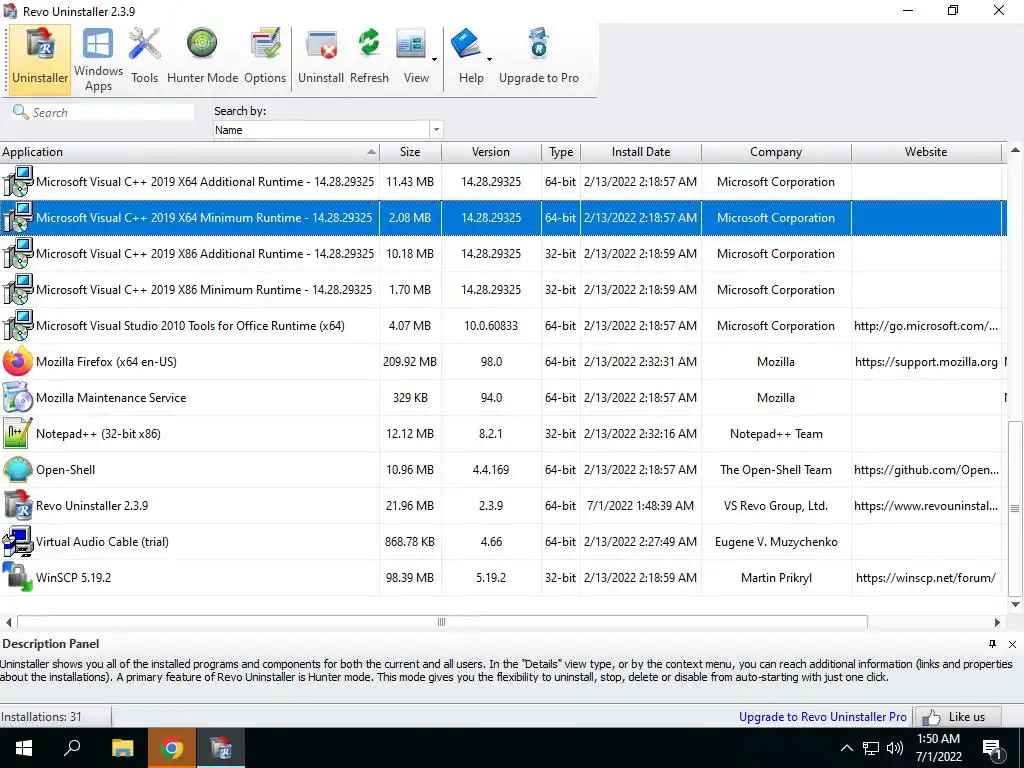The height and width of the screenshot is (768, 1024).
Task: Click the magnifier search icon
Action: (20, 112)
